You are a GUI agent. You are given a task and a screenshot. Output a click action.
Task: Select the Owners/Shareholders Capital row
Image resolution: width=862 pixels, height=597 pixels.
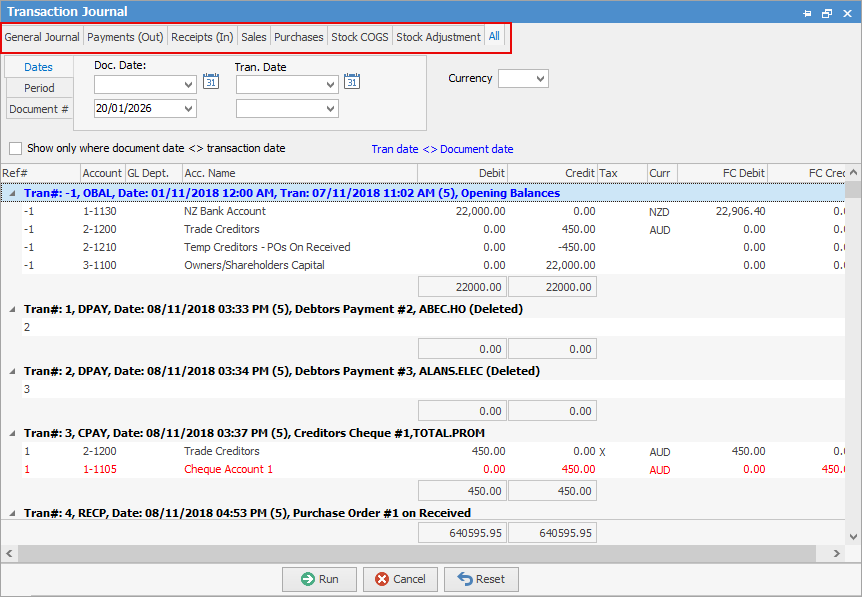[433, 266]
